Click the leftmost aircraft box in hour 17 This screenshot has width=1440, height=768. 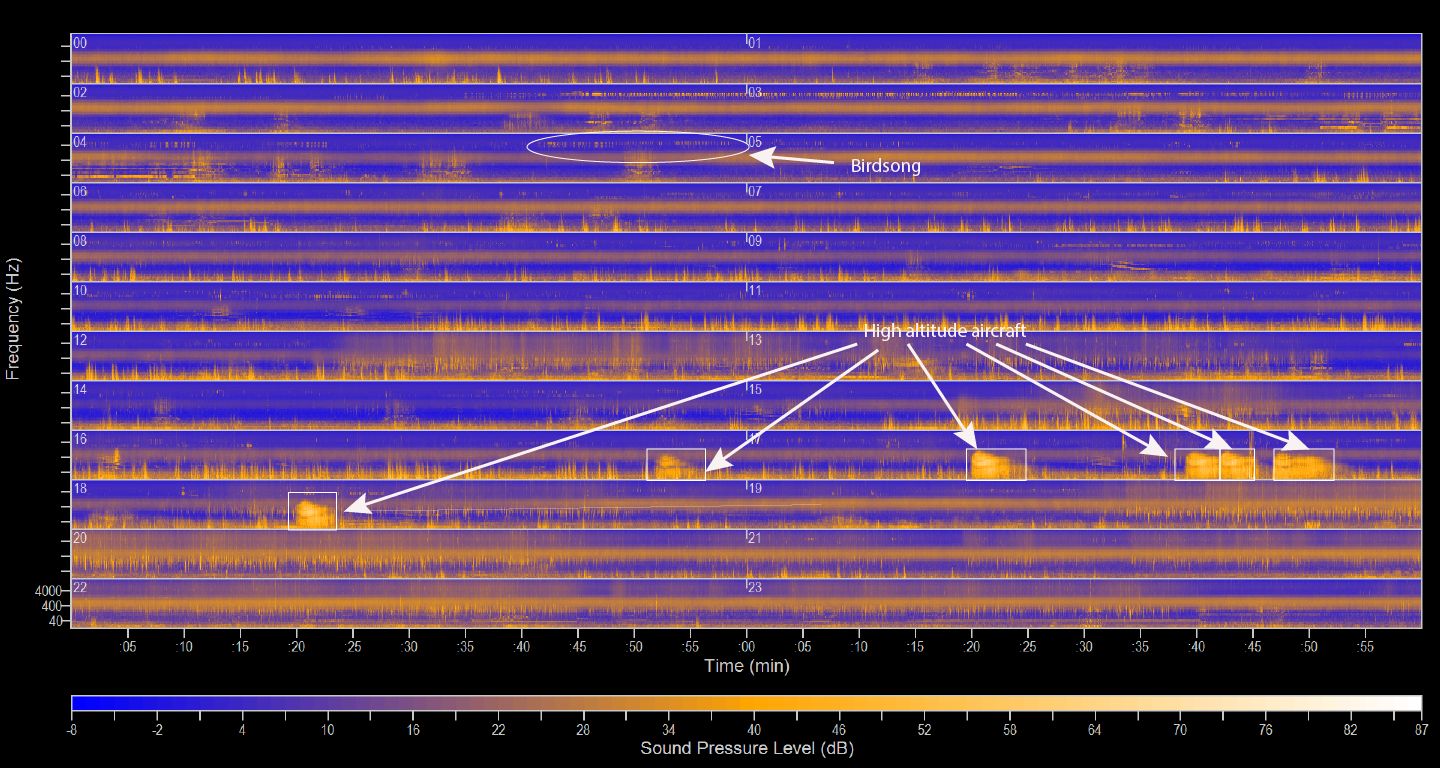tap(995, 464)
